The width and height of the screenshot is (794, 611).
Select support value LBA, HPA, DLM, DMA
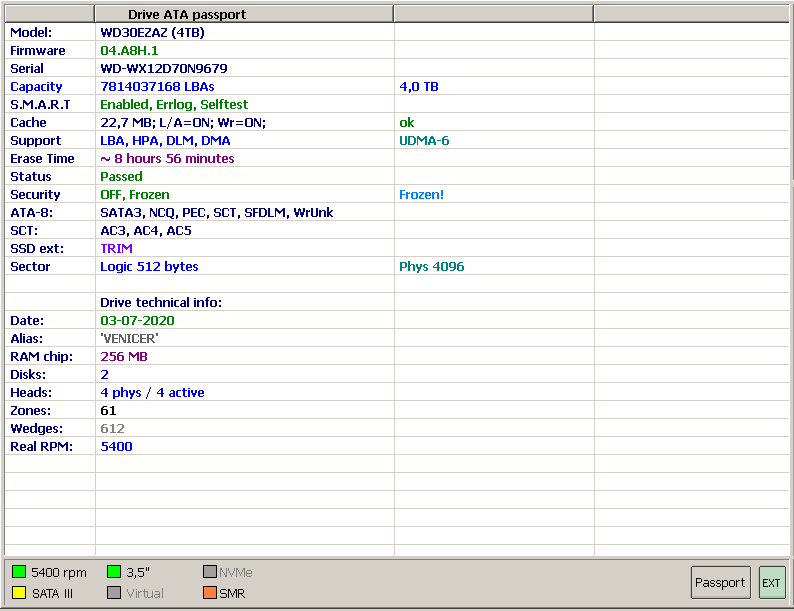[165, 141]
